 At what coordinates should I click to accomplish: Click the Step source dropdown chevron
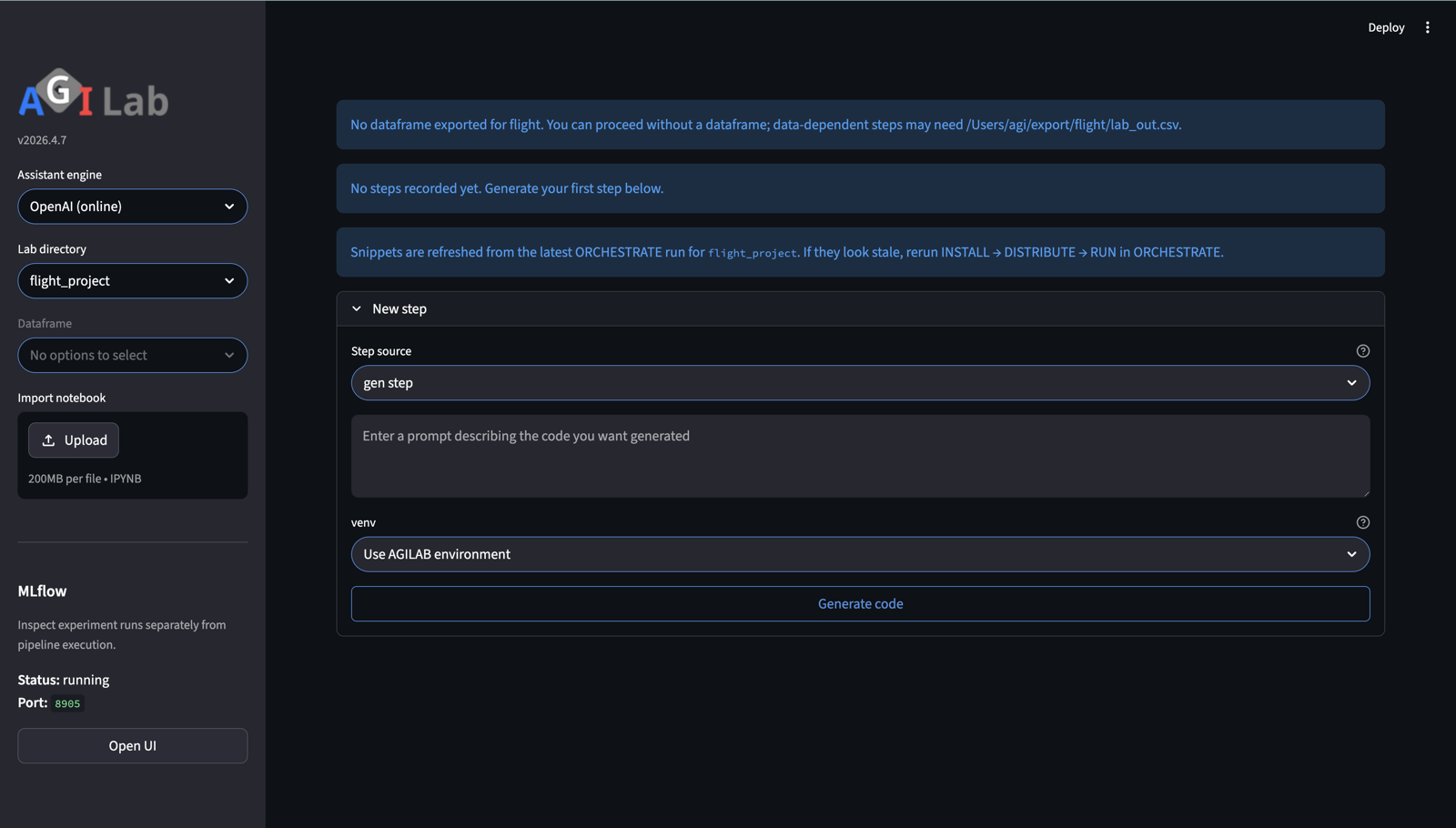1352,383
